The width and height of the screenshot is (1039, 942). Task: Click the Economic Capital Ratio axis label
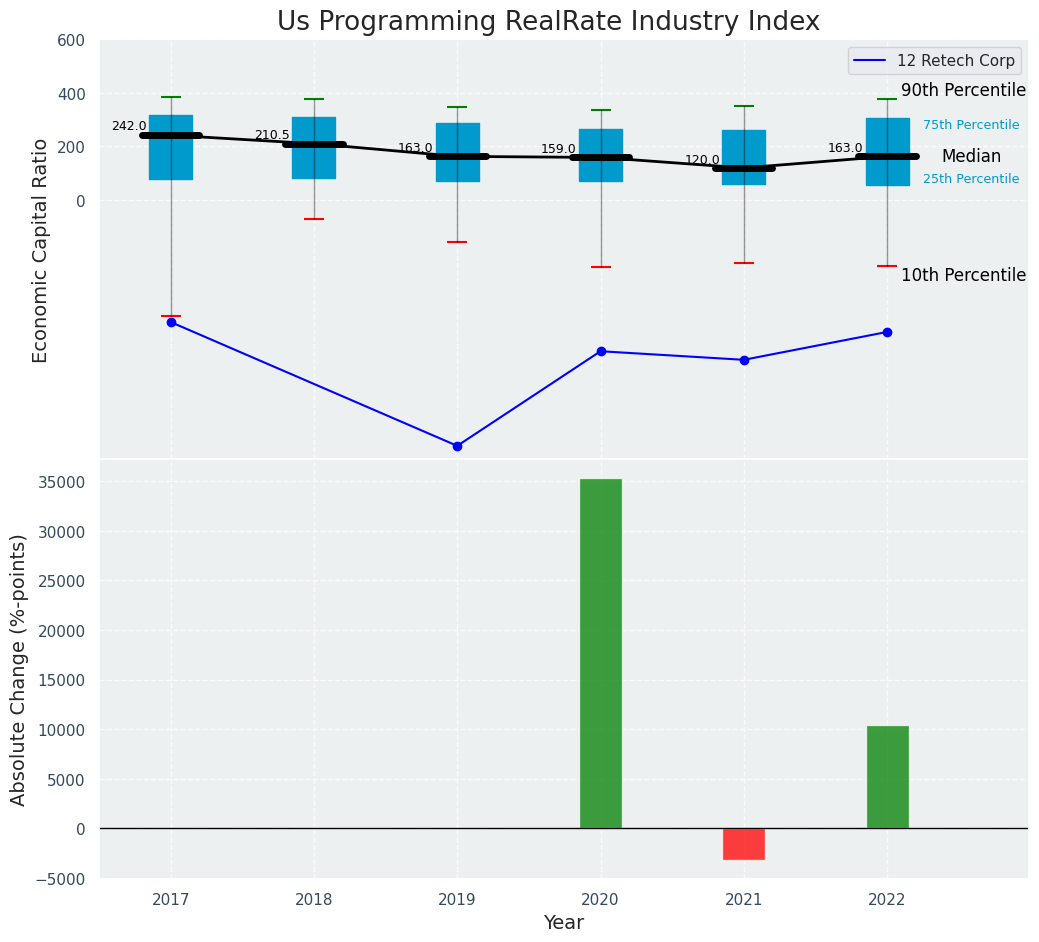pyautogui.click(x=41, y=250)
